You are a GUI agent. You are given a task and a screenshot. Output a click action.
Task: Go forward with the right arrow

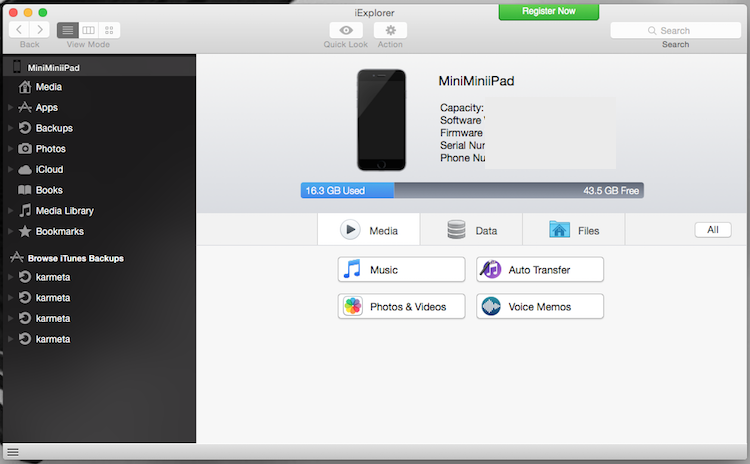40,30
